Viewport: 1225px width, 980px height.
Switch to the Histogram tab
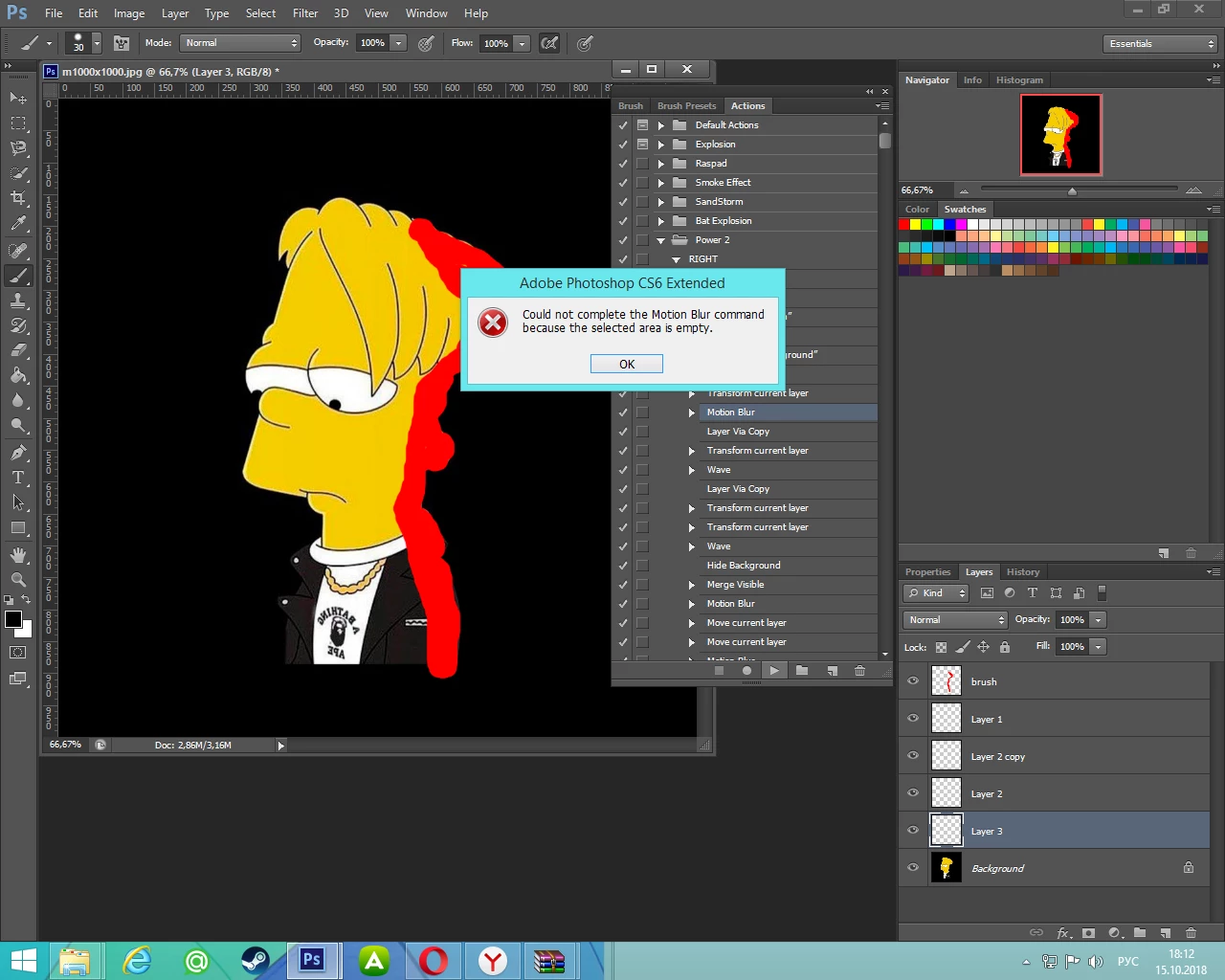coord(1019,80)
